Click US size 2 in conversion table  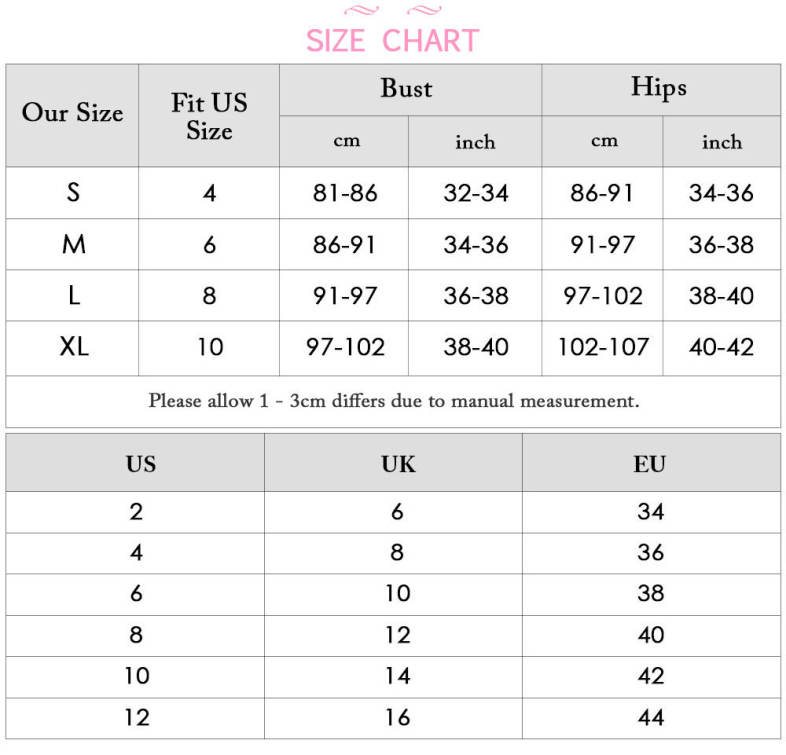pos(136,511)
